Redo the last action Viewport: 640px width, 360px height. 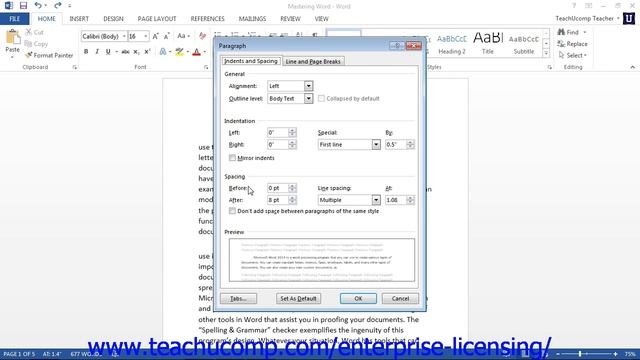click(58, 6)
